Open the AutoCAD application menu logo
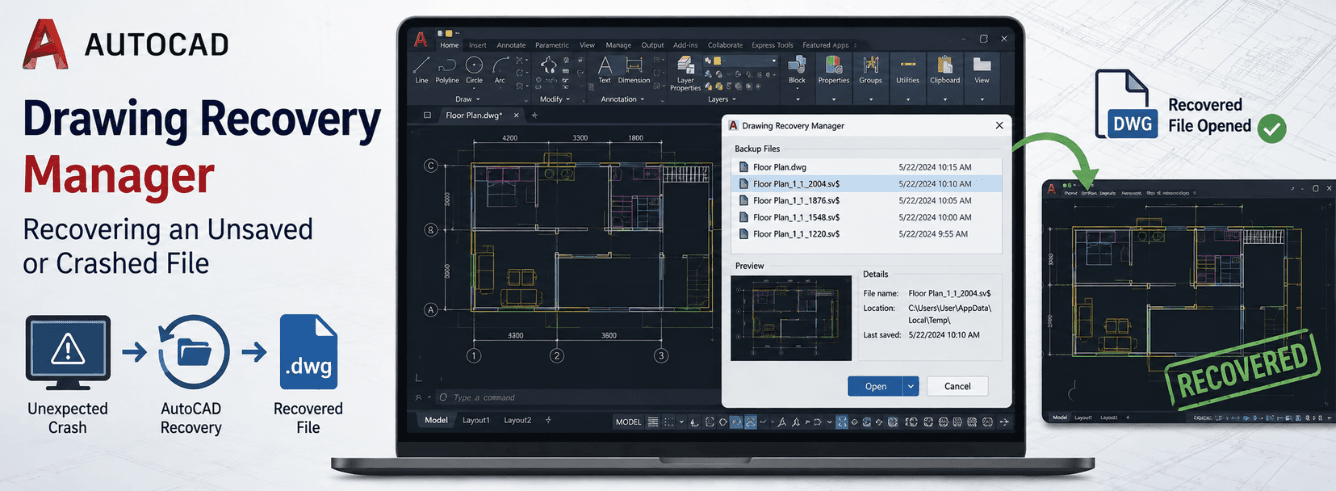This screenshot has width=1336, height=491. click(x=421, y=39)
